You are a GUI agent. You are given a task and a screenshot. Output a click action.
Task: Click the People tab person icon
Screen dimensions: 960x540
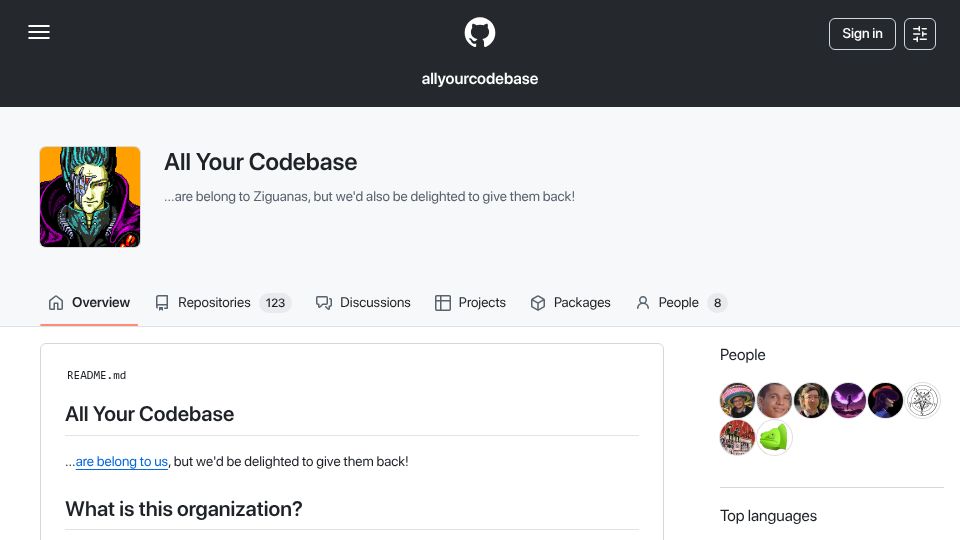tap(643, 302)
